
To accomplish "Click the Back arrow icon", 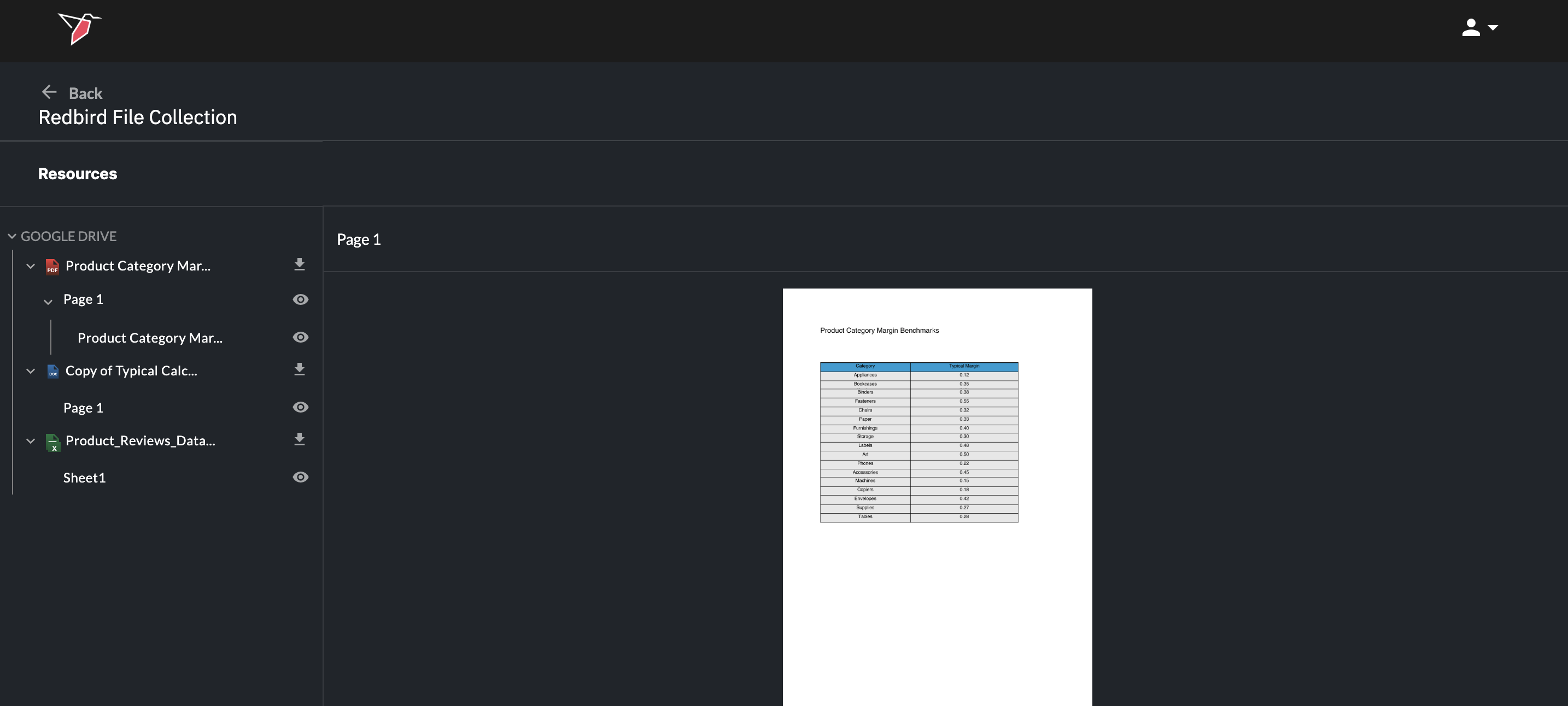I will [x=49, y=92].
